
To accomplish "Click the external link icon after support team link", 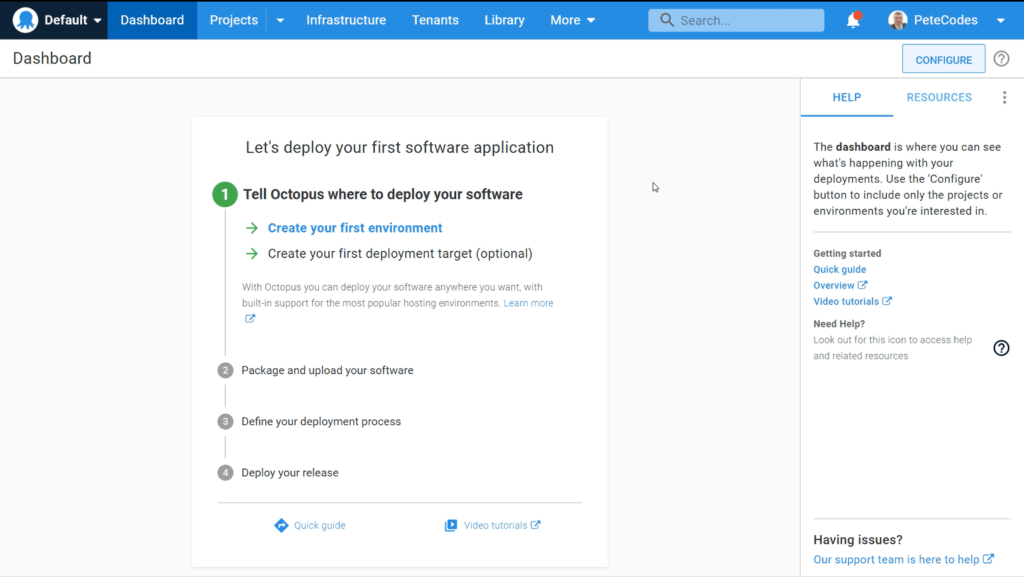I will [989, 559].
